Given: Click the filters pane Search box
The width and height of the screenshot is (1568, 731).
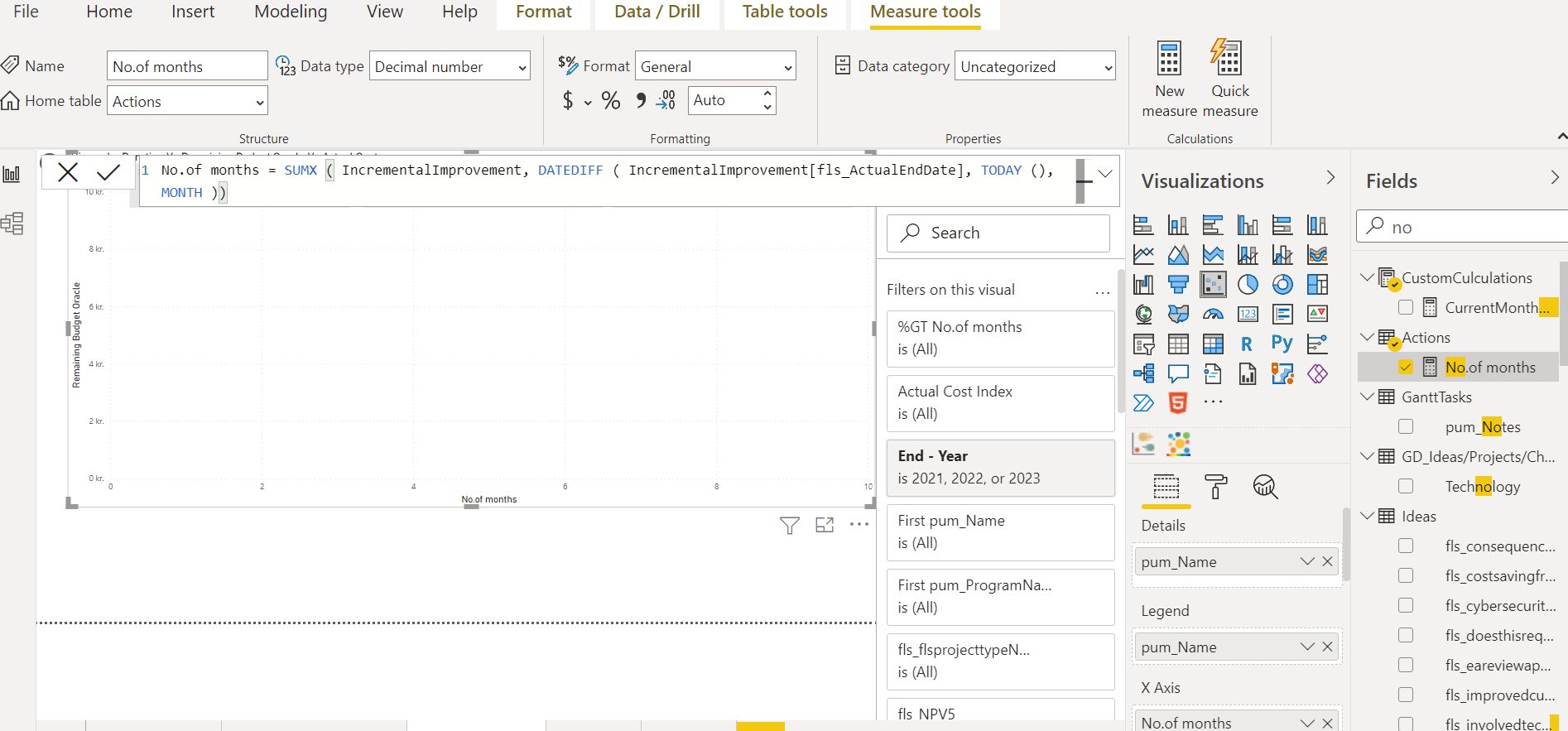Looking at the screenshot, I should pos(998,233).
